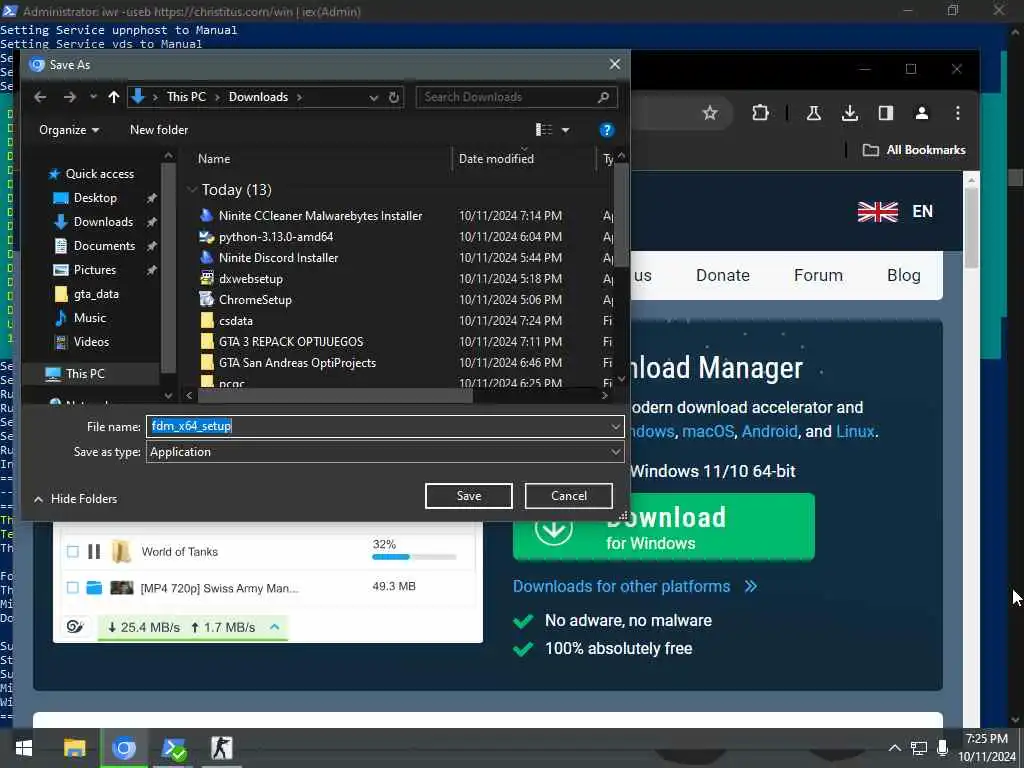Refresh the Downloads folder listing
This screenshot has height=768, width=1024.
point(394,97)
